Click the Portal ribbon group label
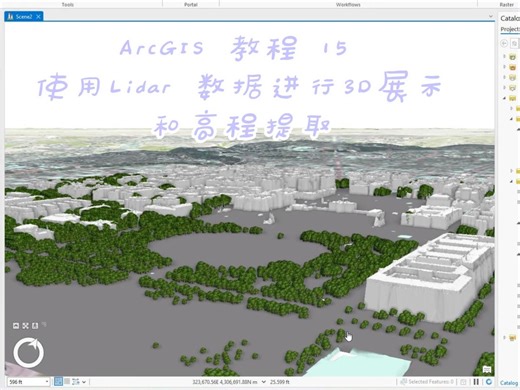The image size is (520, 390). [x=191, y=4]
